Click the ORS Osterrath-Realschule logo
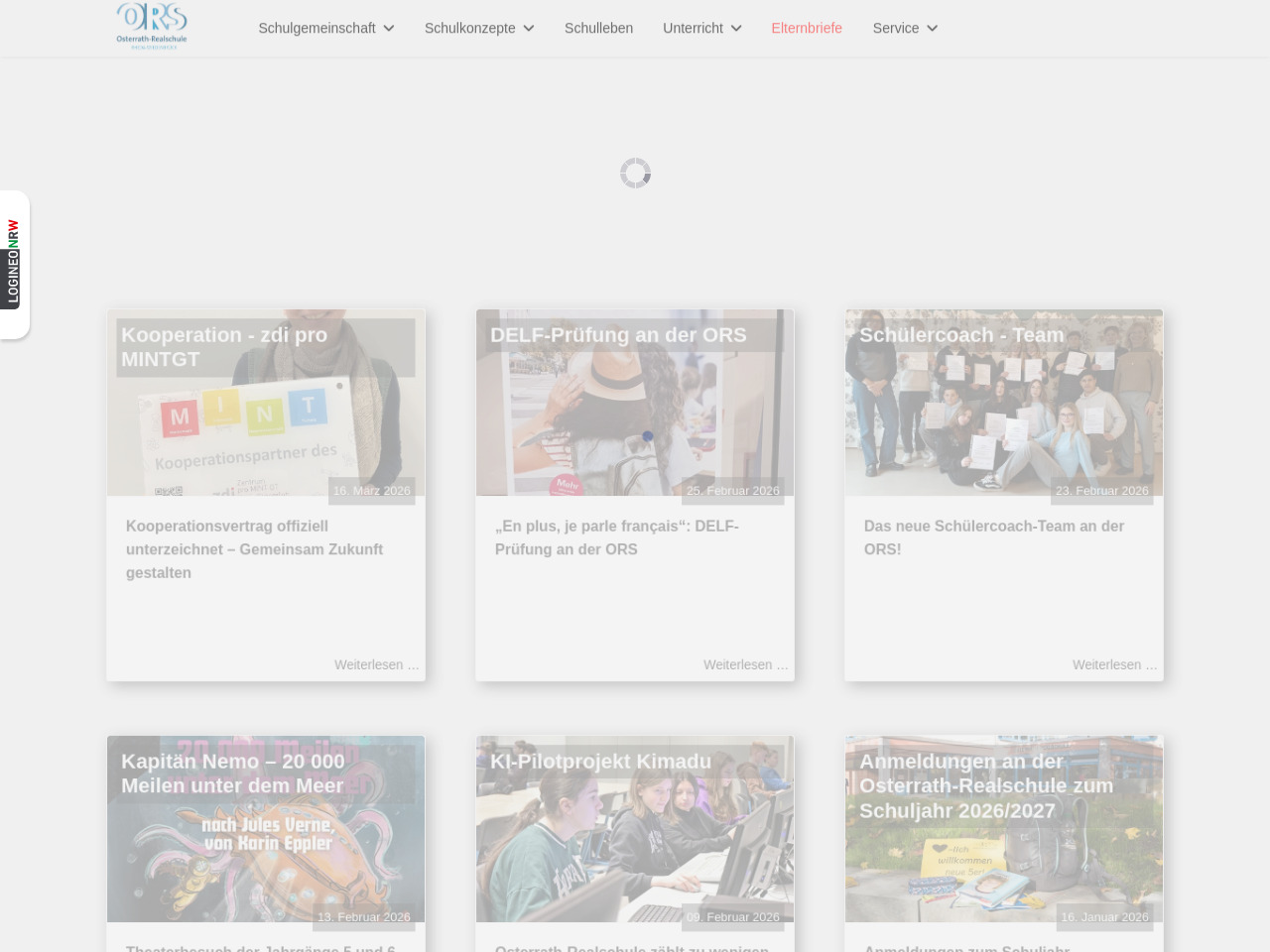Image resolution: width=1270 pixels, height=952 pixels. (152, 26)
